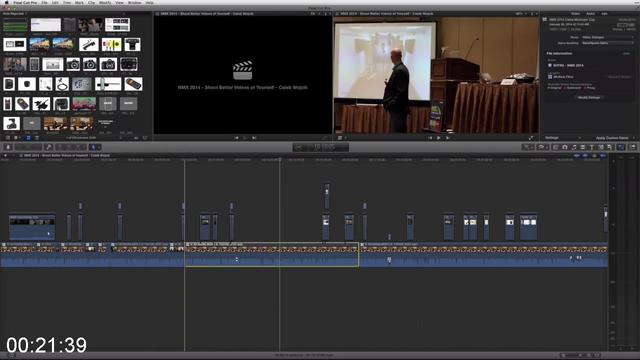Select the yellow graphic thumbnail

[111, 44]
